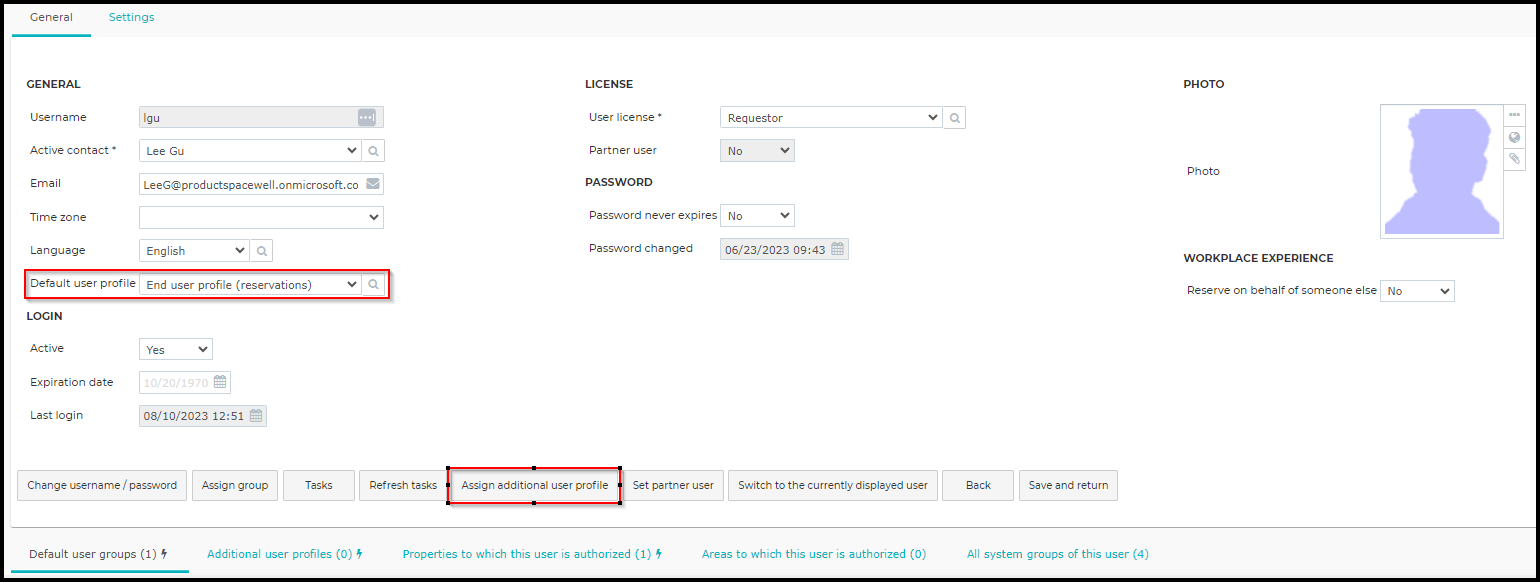This screenshot has width=1540, height=582.
Task: Click Assign additional user profile button
Action: pos(535,485)
